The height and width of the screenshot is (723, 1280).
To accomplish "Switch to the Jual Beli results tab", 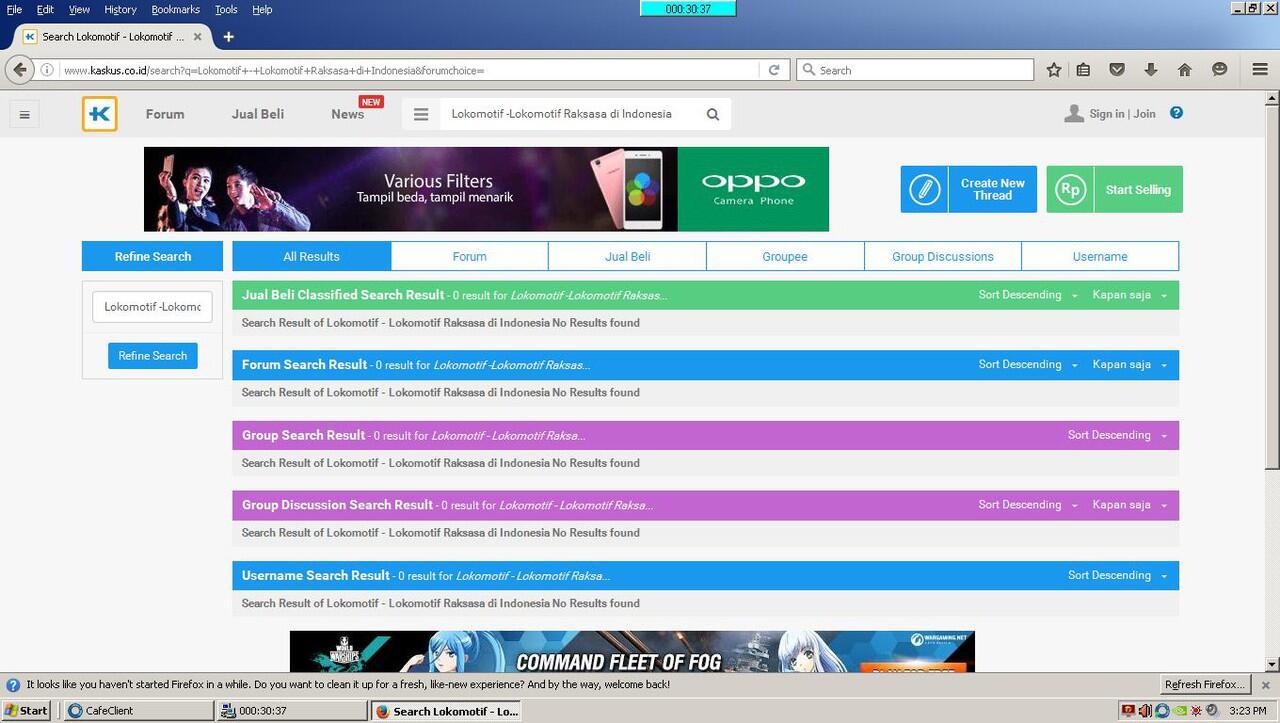I will pyautogui.click(x=627, y=256).
